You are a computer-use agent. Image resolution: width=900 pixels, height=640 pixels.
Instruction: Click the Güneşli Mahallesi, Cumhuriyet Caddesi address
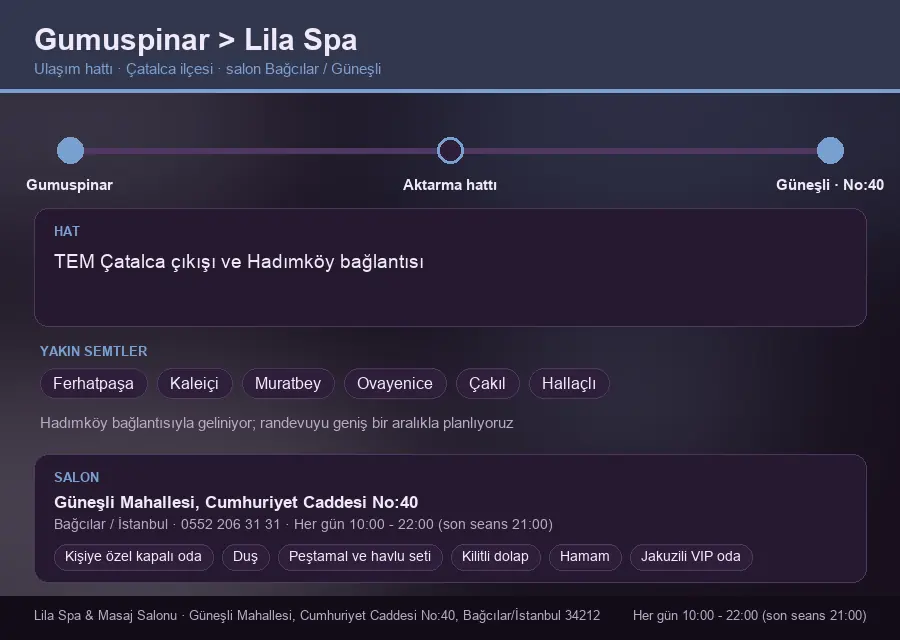click(x=236, y=503)
